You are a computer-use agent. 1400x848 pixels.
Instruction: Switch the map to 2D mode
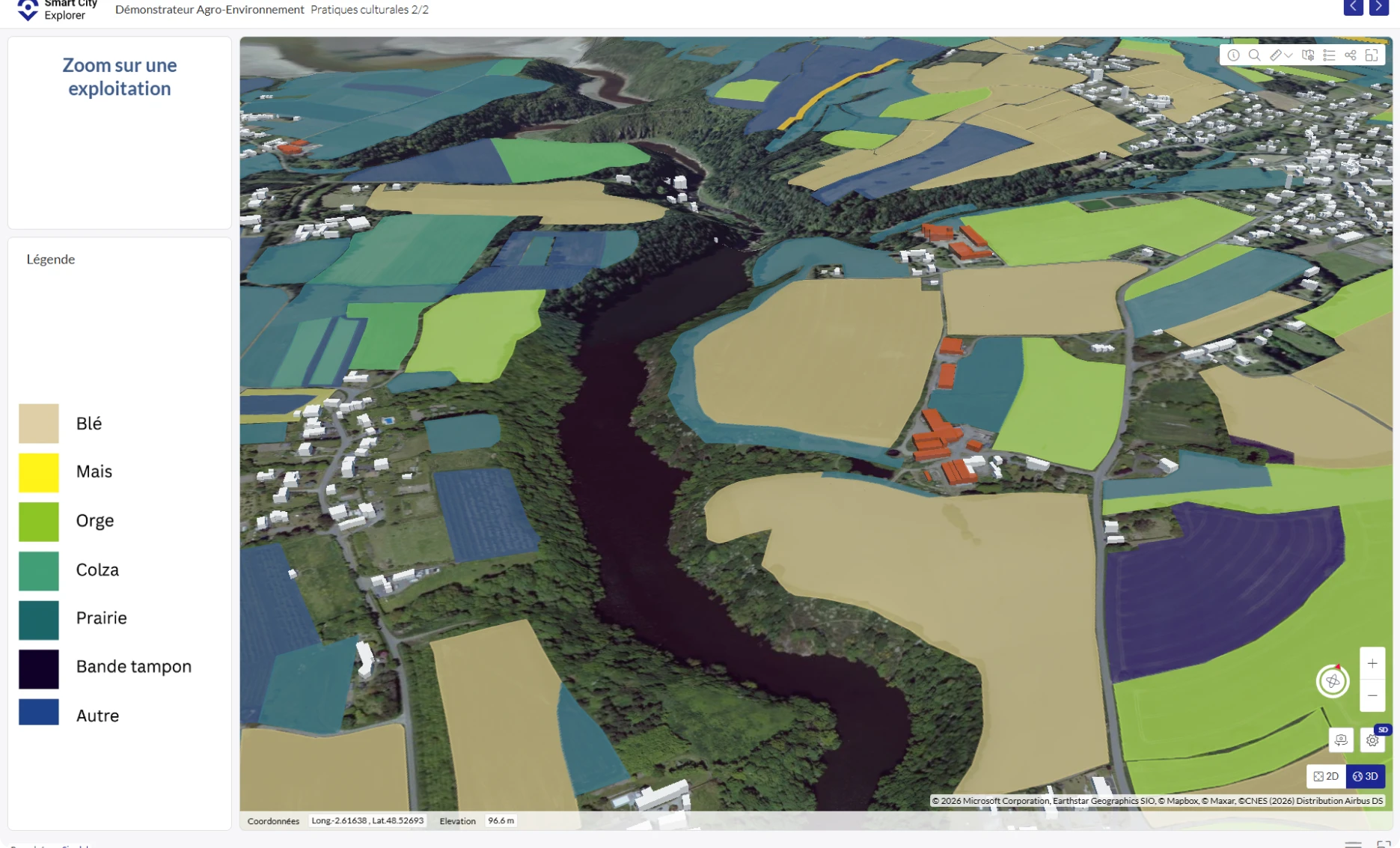point(1326,776)
